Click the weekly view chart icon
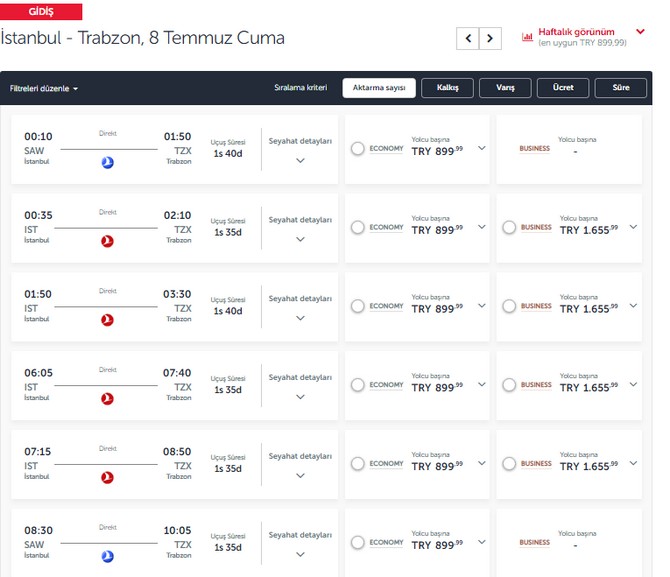 coord(527,37)
